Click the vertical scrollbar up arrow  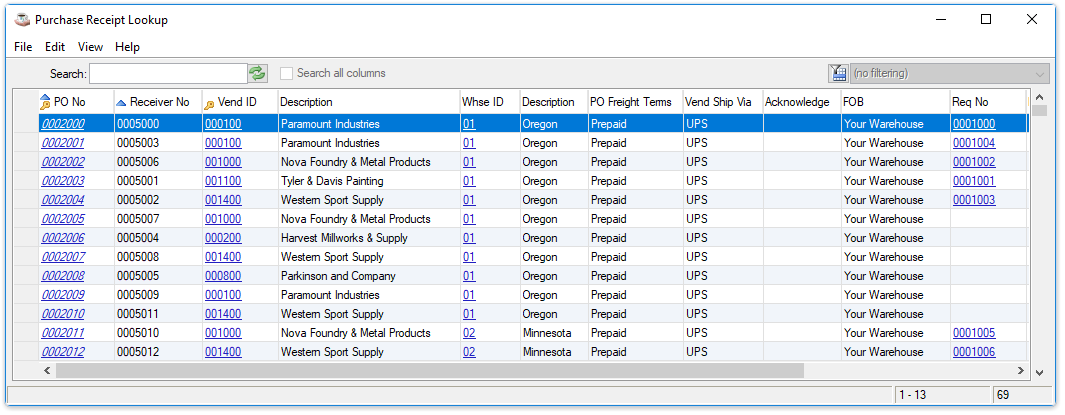[1039, 97]
